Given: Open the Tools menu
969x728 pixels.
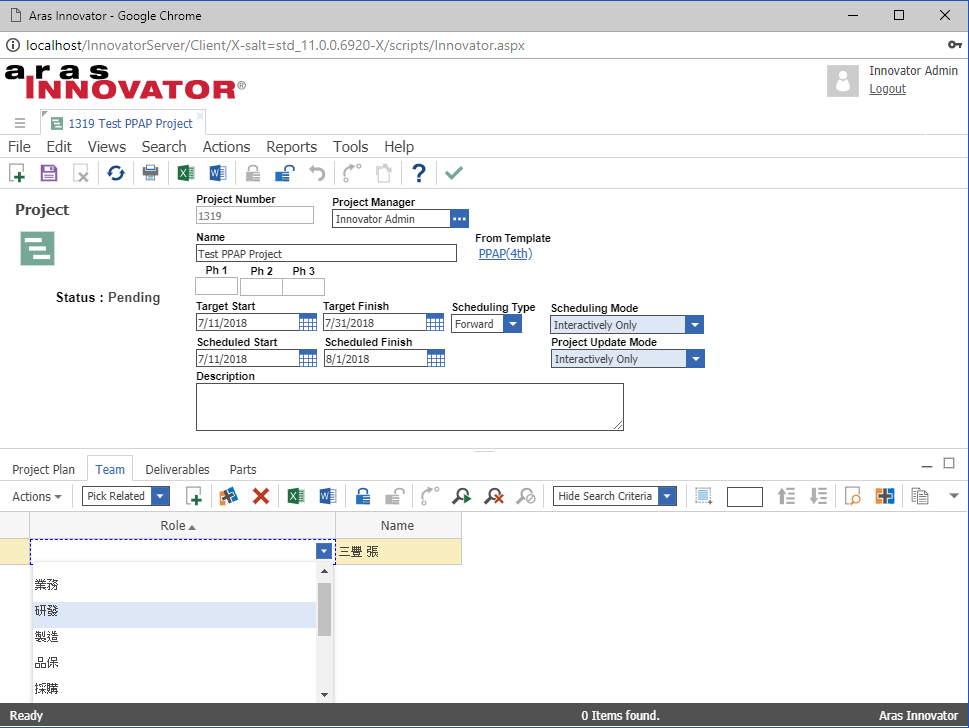Looking at the screenshot, I should click(x=350, y=146).
